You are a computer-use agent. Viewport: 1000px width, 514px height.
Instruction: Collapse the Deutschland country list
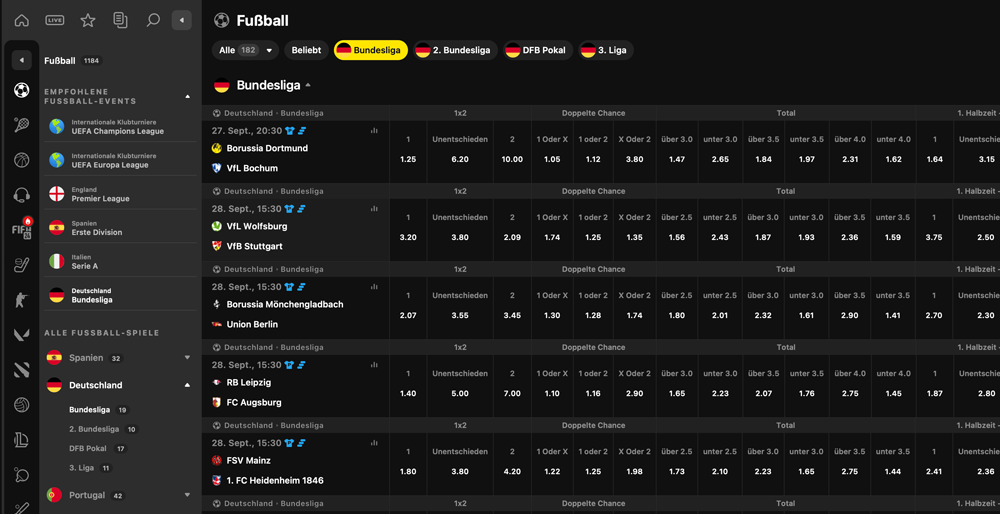coord(188,385)
